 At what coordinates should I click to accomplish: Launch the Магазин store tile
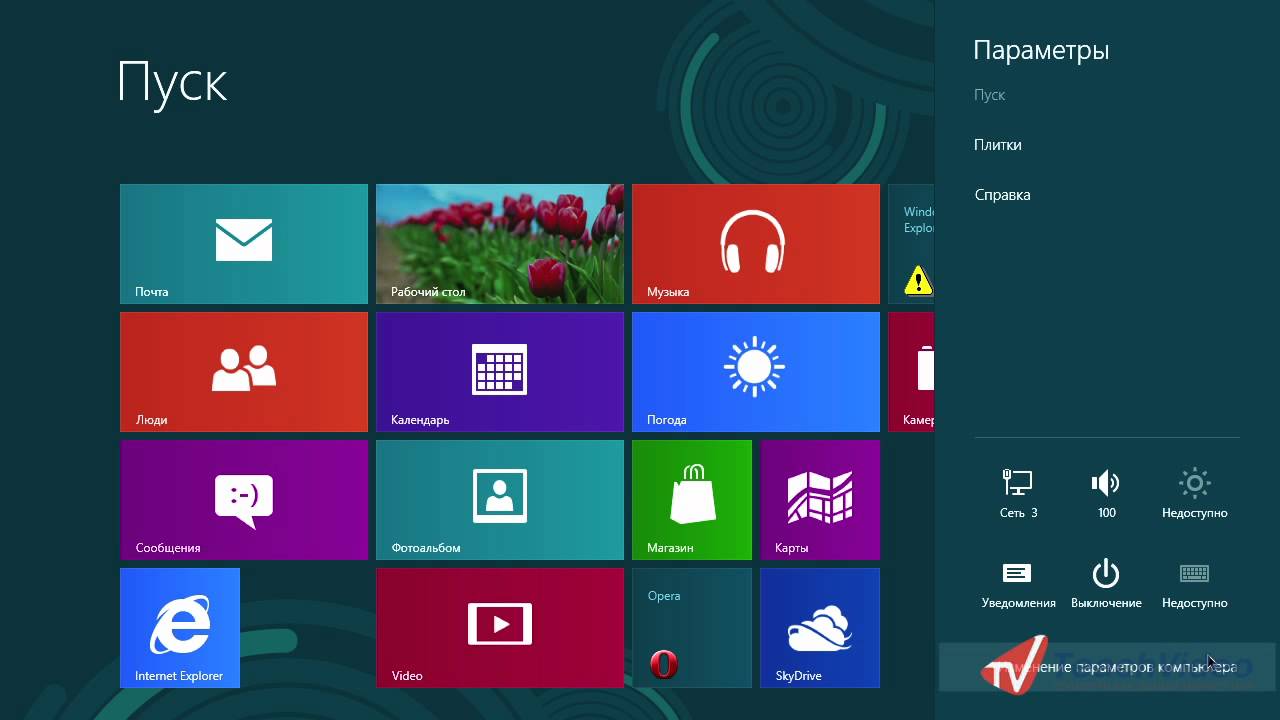click(x=692, y=500)
